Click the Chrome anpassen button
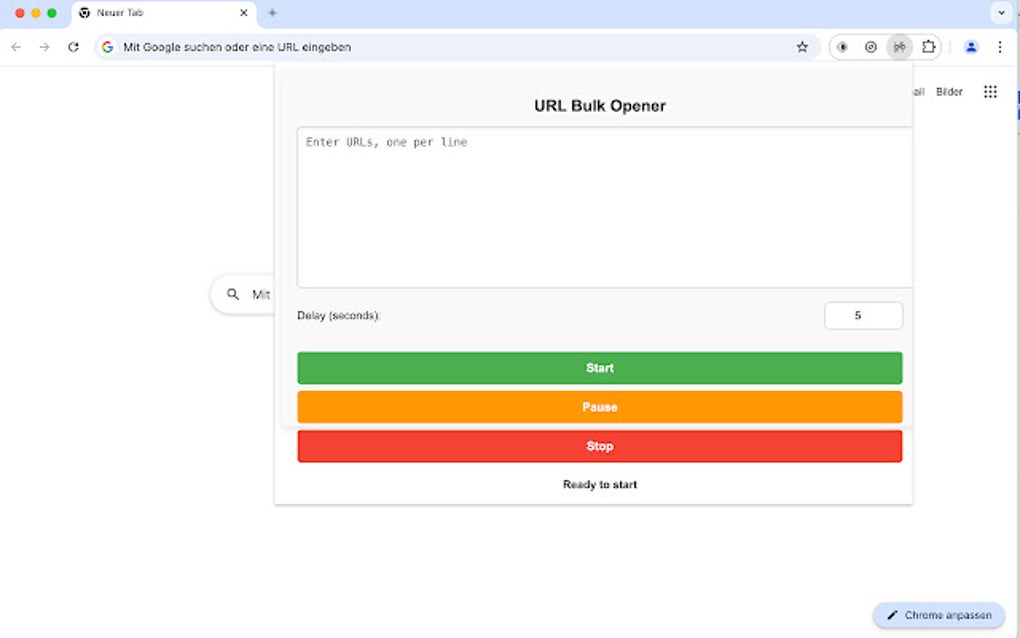1020x638 pixels. [938, 614]
